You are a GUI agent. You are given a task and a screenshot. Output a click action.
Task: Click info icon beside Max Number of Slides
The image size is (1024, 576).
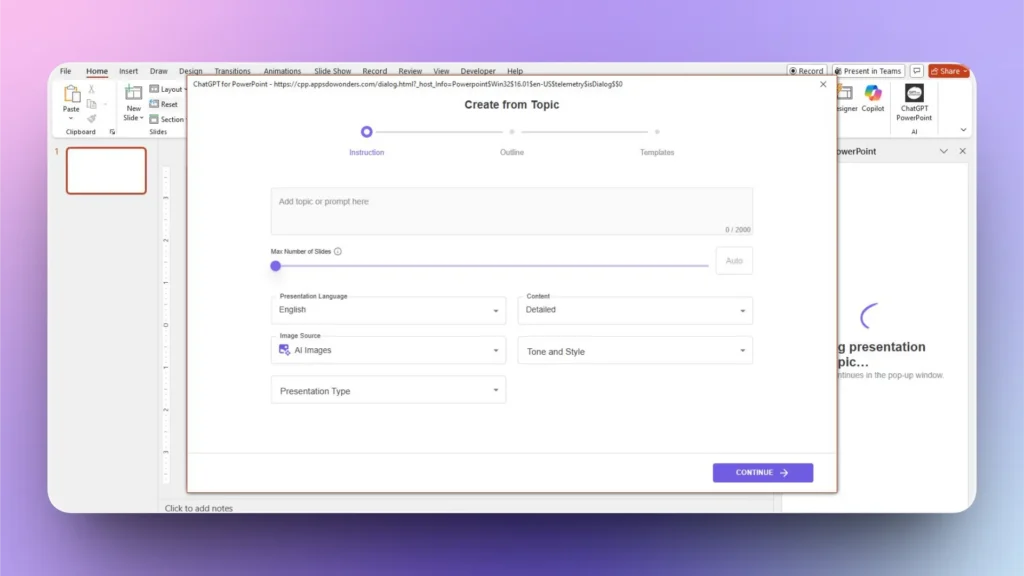coord(338,252)
